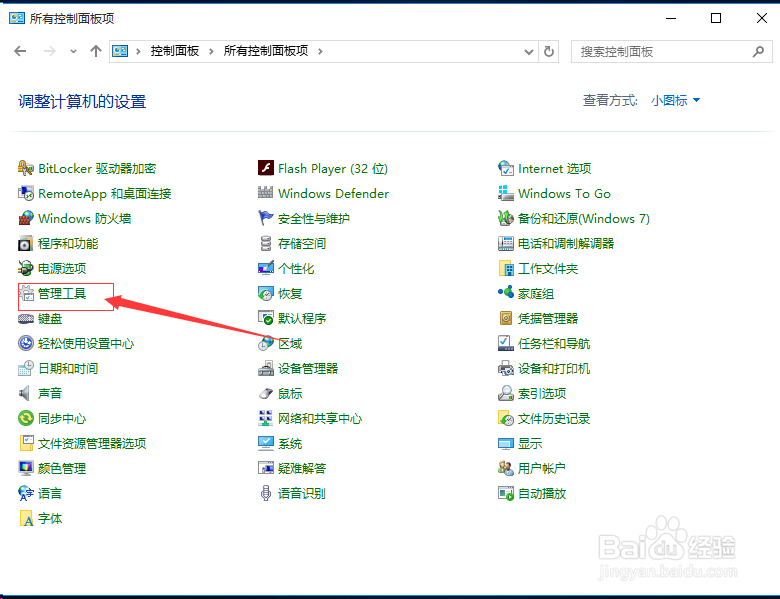Open the 设备管理器 icon

pos(266,368)
